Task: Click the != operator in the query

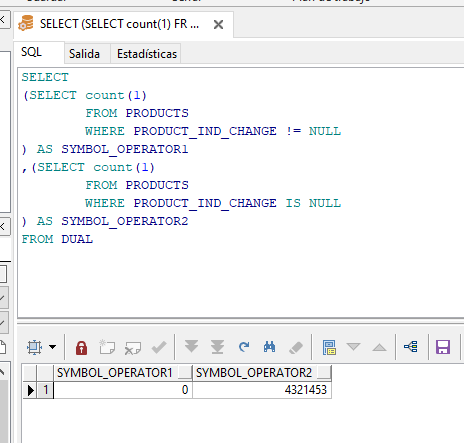Action: tap(293, 131)
